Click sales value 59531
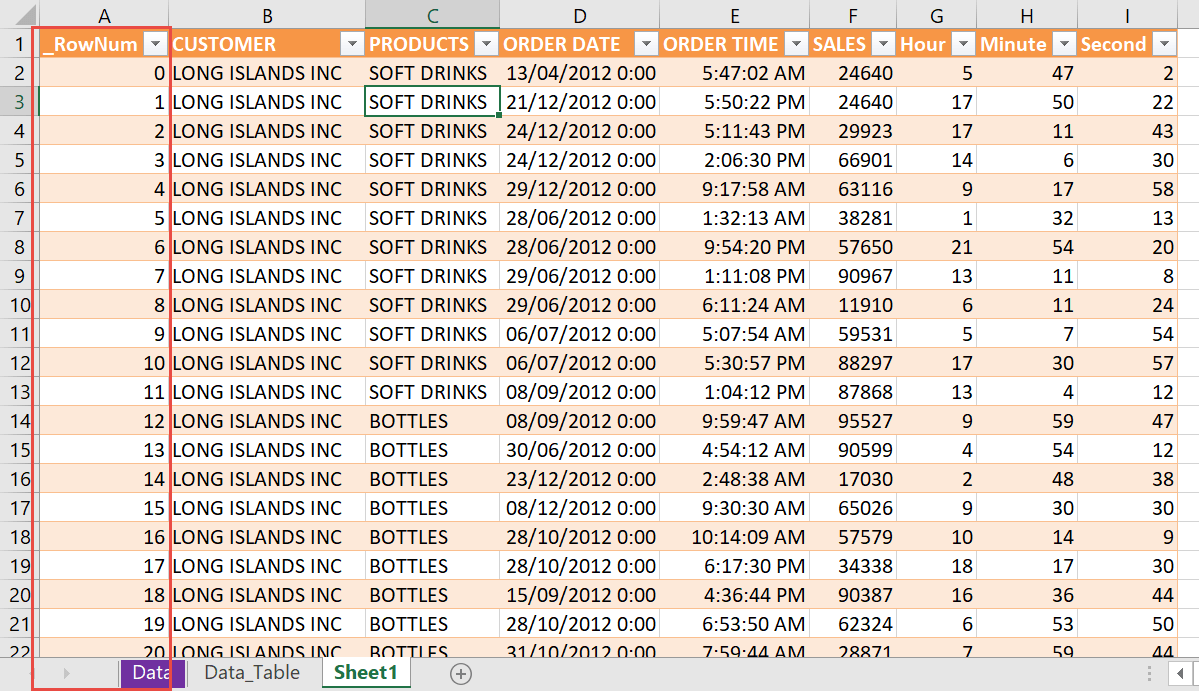Image resolution: width=1199 pixels, height=691 pixels. [853, 334]
